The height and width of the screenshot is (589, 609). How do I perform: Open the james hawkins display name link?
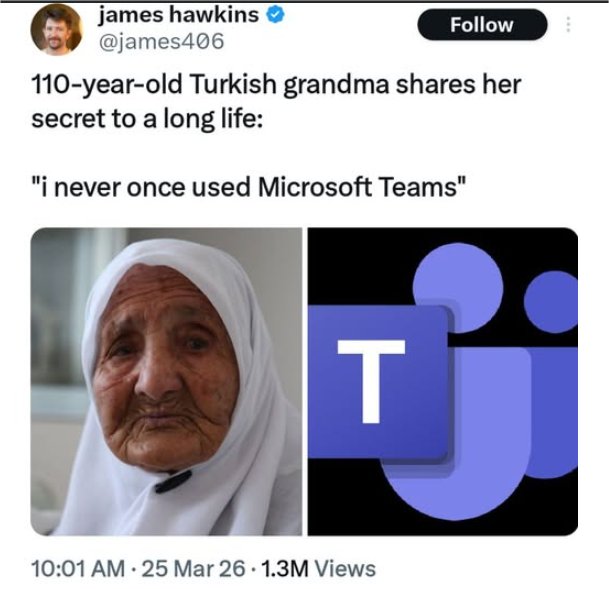tap(179, 15)
